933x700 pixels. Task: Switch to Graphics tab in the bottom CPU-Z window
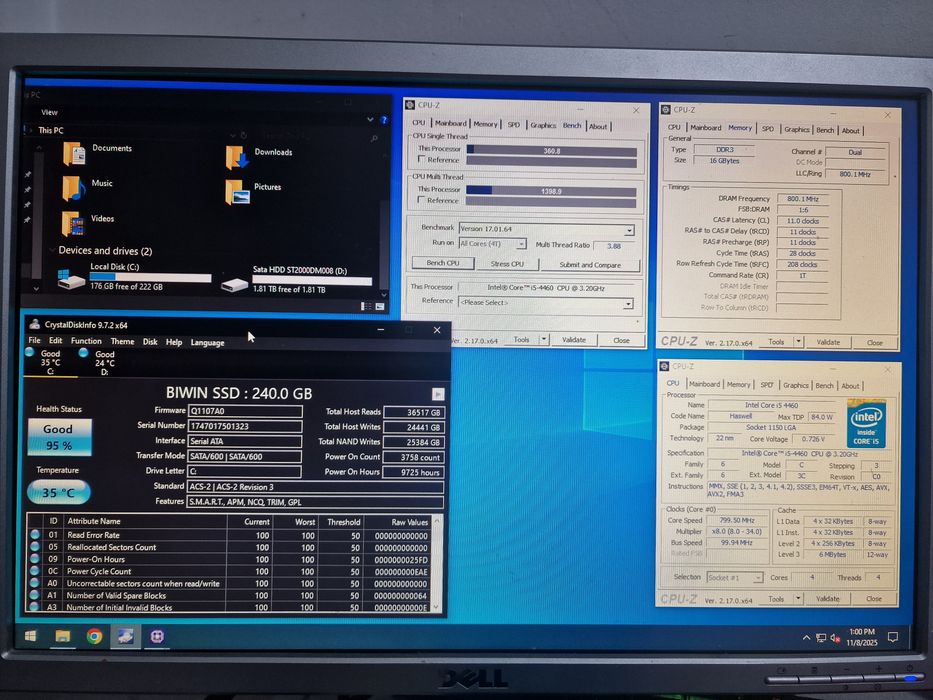796,386
